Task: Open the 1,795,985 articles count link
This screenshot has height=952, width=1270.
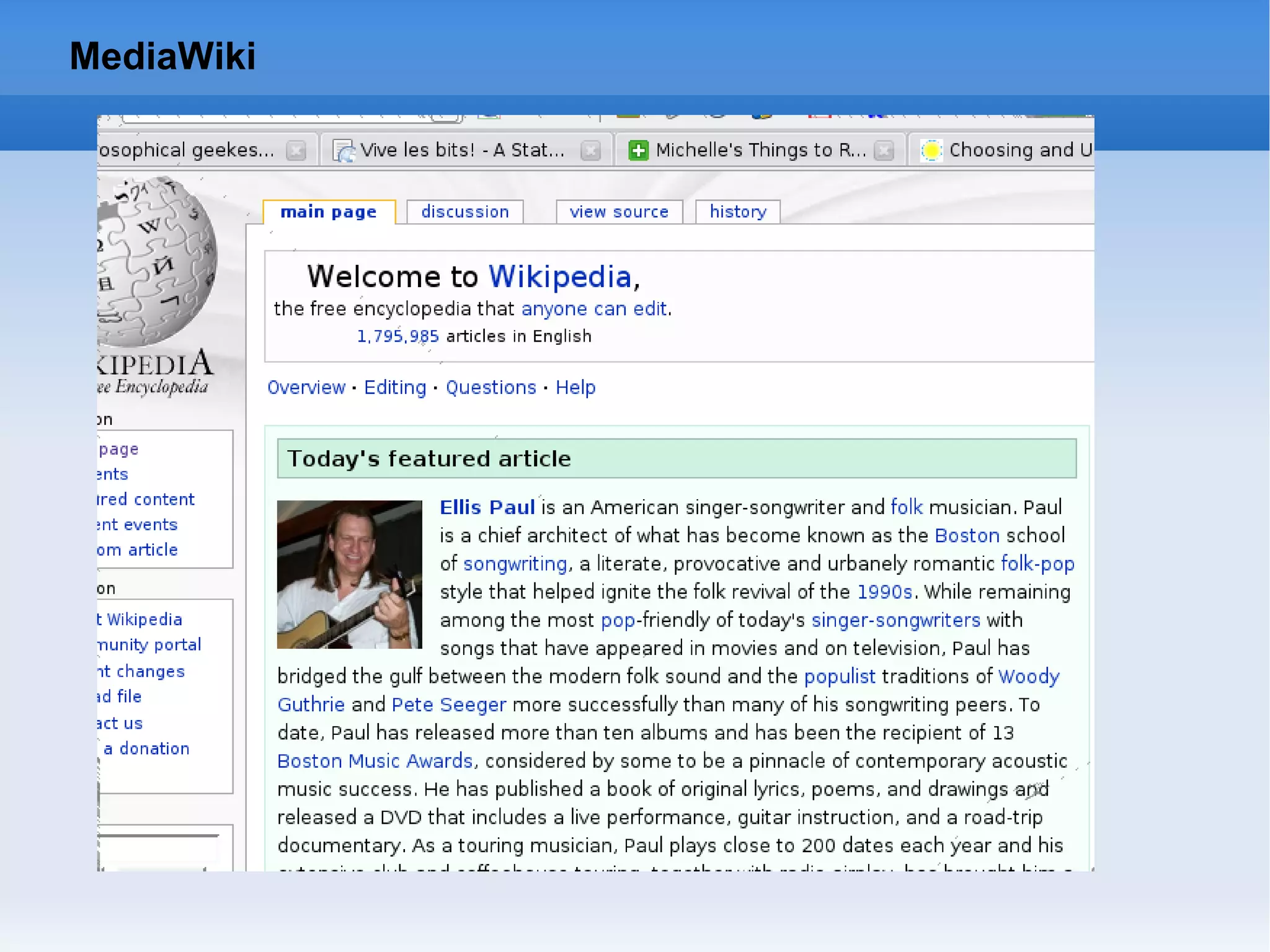Action: point(397,336)
